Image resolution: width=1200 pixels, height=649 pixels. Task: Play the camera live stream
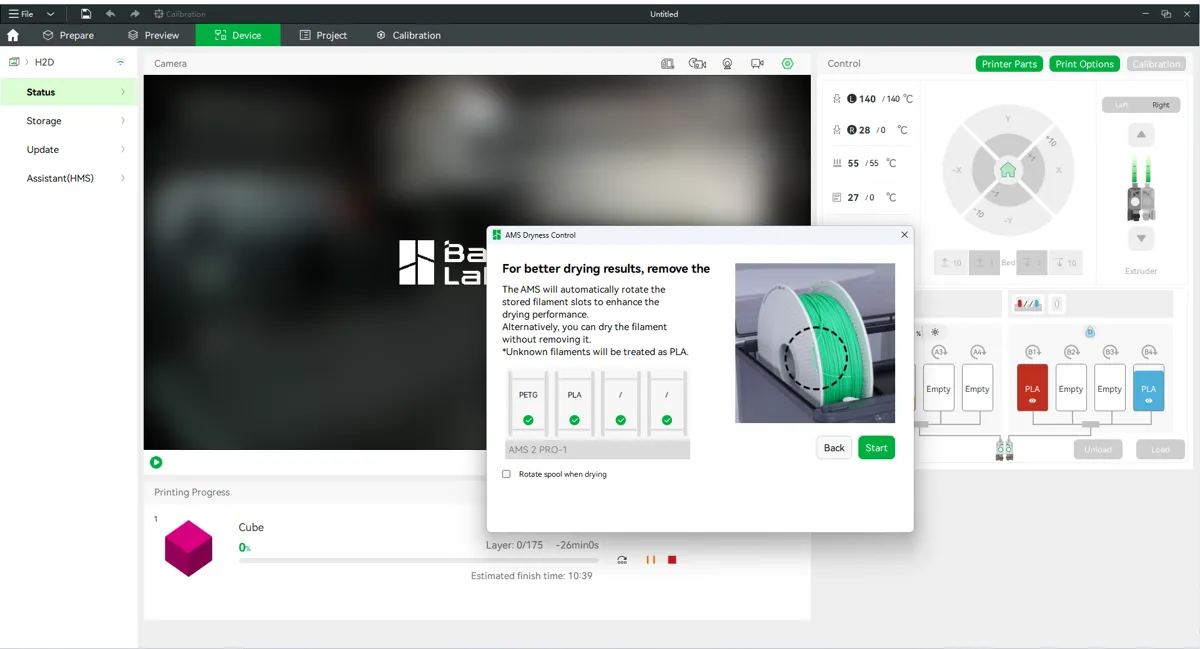(x=156, y=462)
